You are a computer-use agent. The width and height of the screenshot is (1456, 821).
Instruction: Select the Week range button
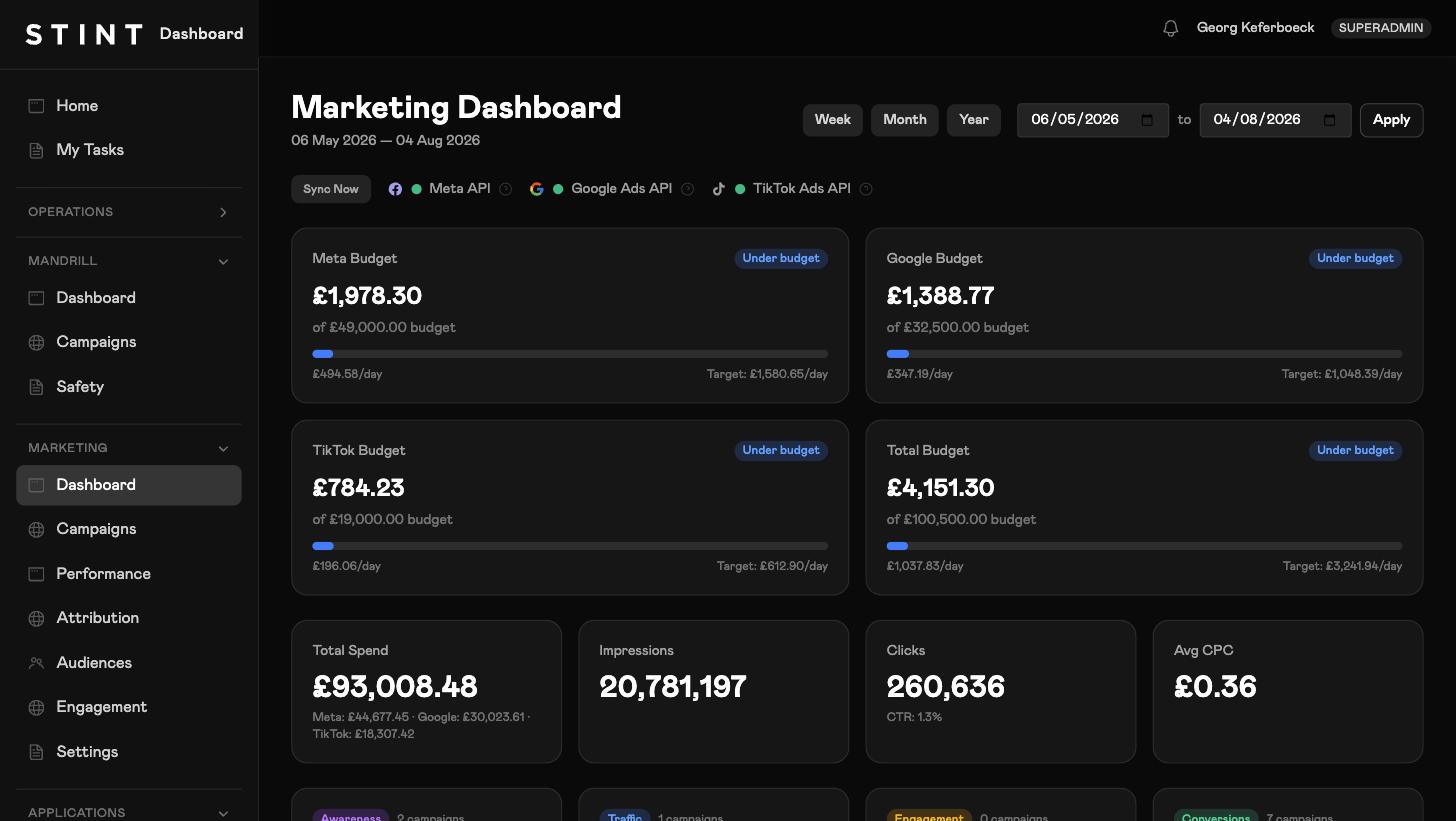coord(832,120)
